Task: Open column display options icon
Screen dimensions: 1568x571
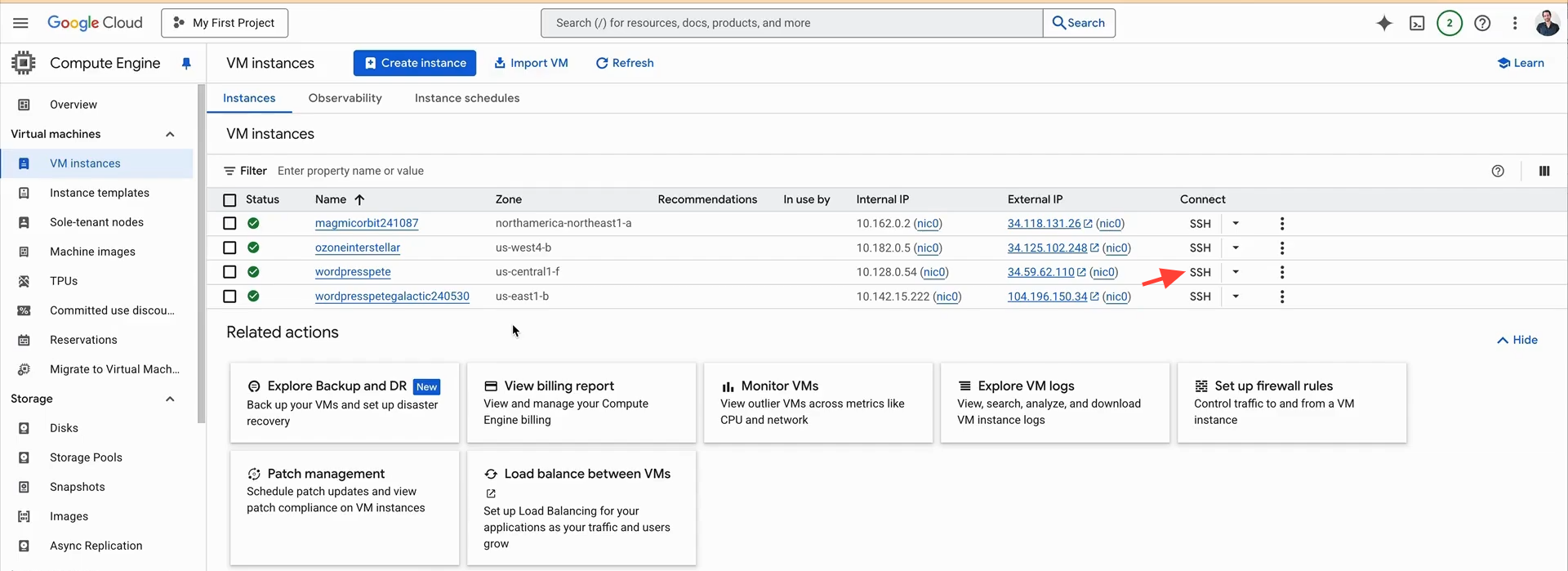Action: [1544, 171]
